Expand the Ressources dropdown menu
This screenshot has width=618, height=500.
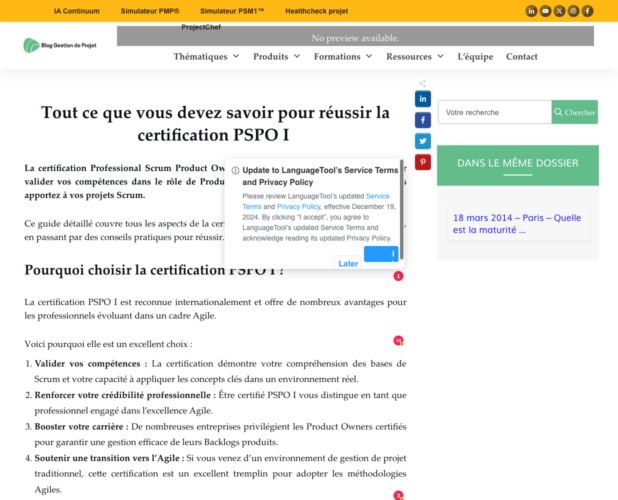415,57
